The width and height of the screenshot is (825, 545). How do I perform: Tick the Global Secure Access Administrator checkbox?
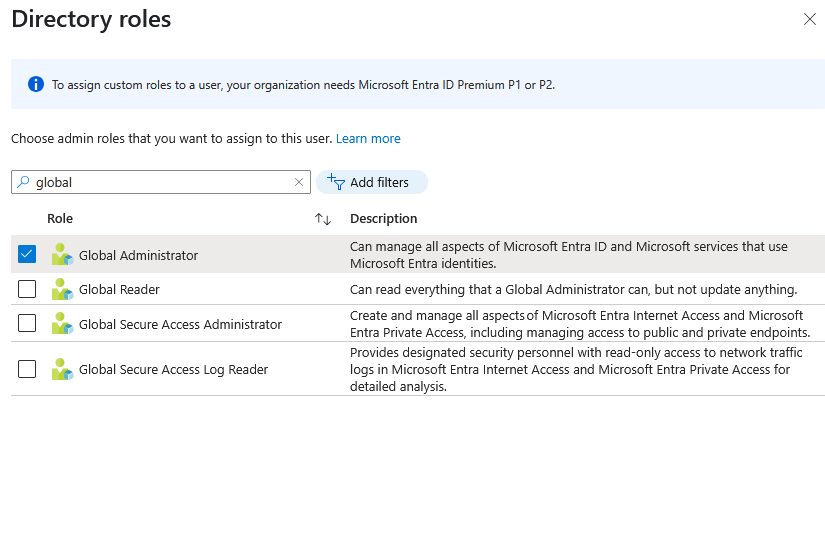27,323
